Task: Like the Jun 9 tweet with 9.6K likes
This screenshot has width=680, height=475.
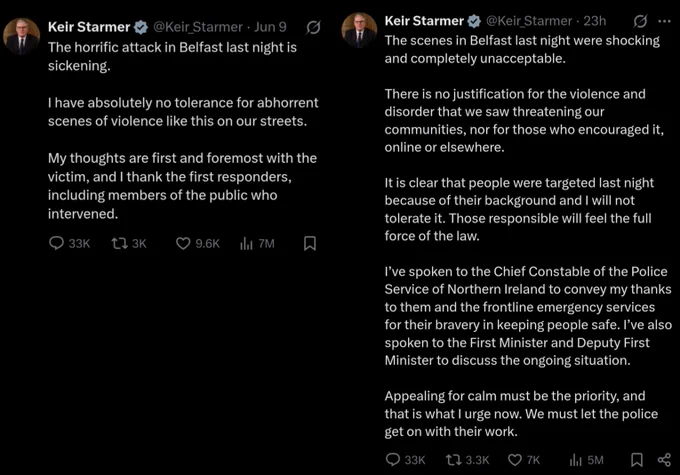Action: coord(198,243)
